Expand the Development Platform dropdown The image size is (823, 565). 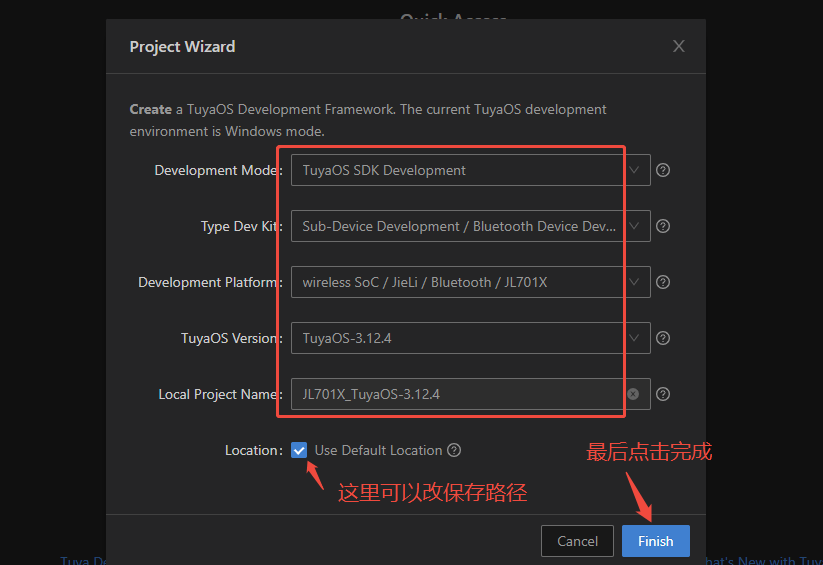(634, 282)
